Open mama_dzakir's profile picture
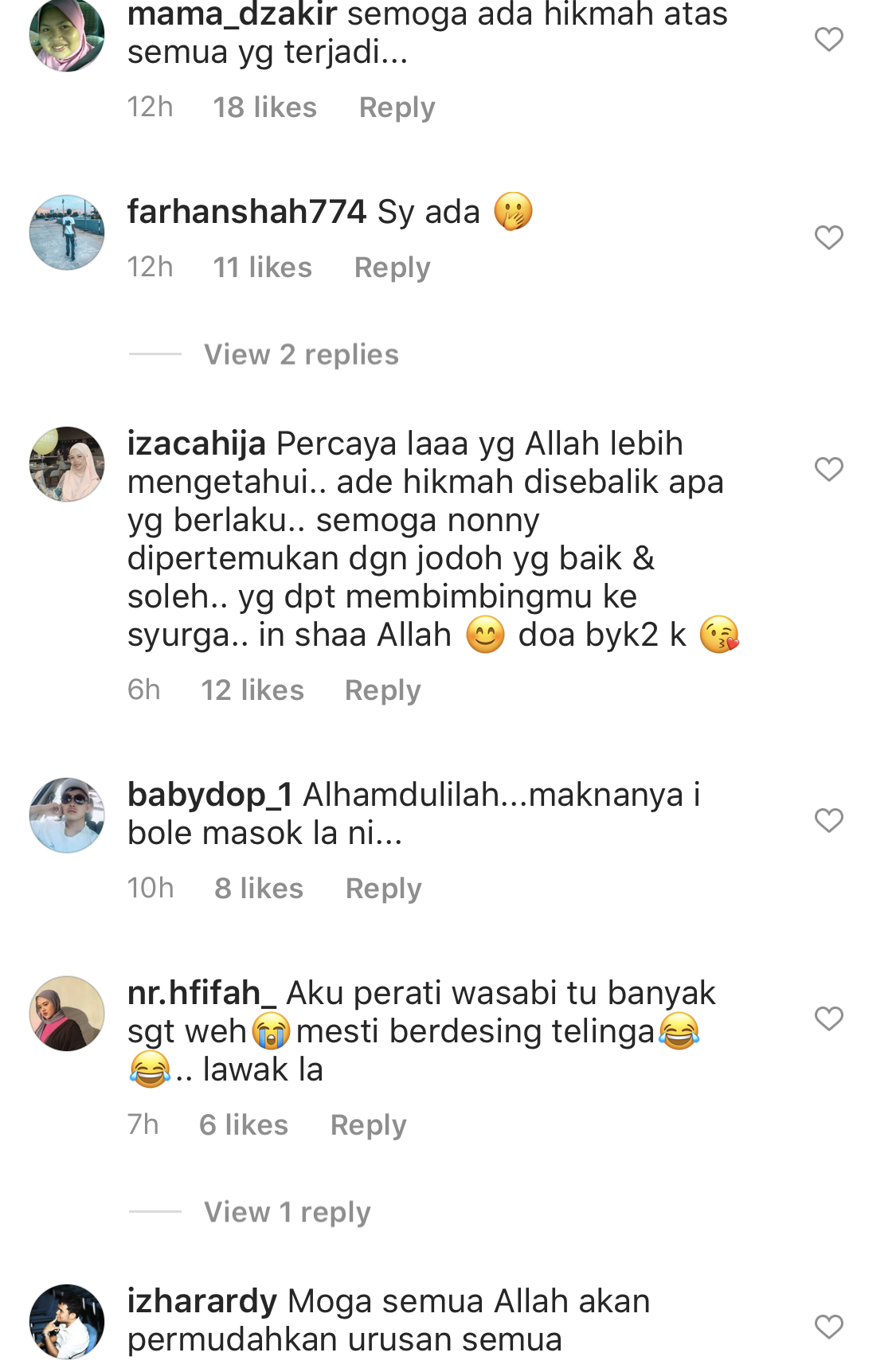896x1372 pixels. 67,35
